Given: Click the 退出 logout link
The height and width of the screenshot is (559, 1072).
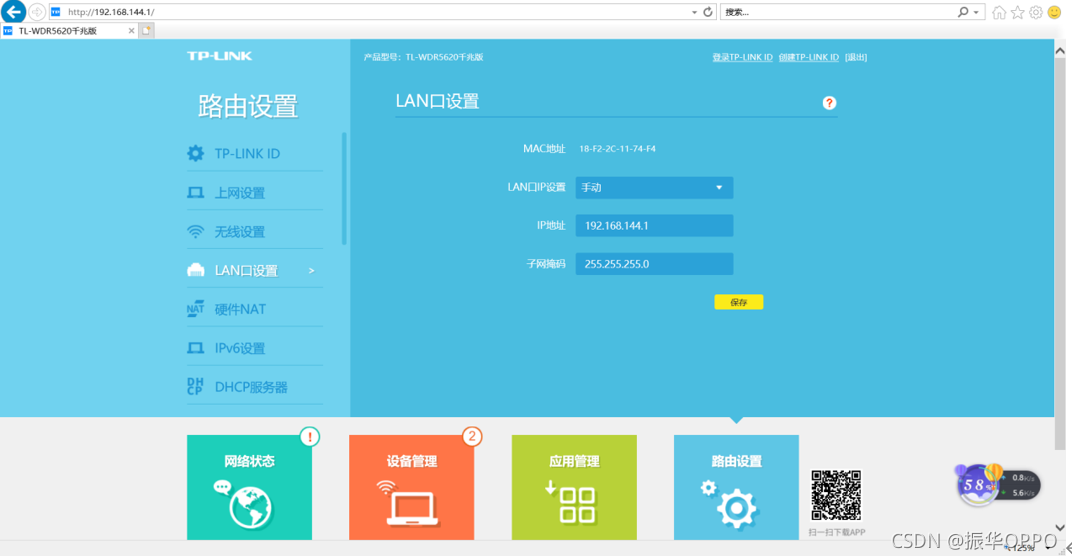Looking at the screenshot, I should (855, 57).
